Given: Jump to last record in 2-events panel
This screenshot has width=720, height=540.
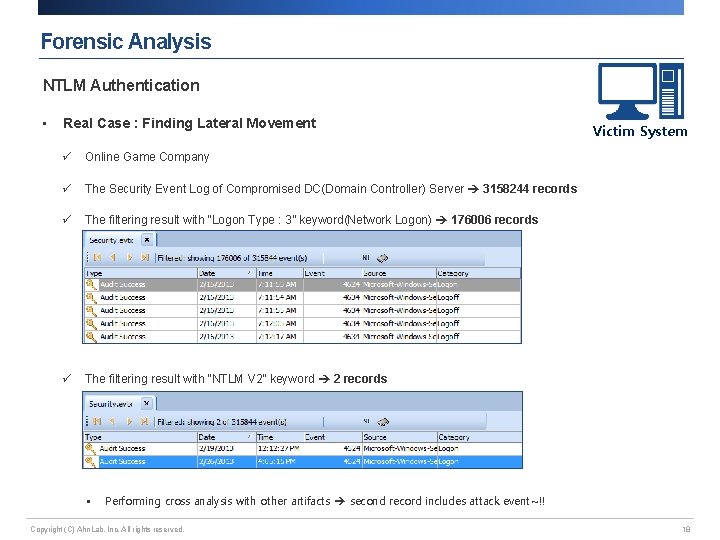Looking at the screenshot, I should coord(145,421).
